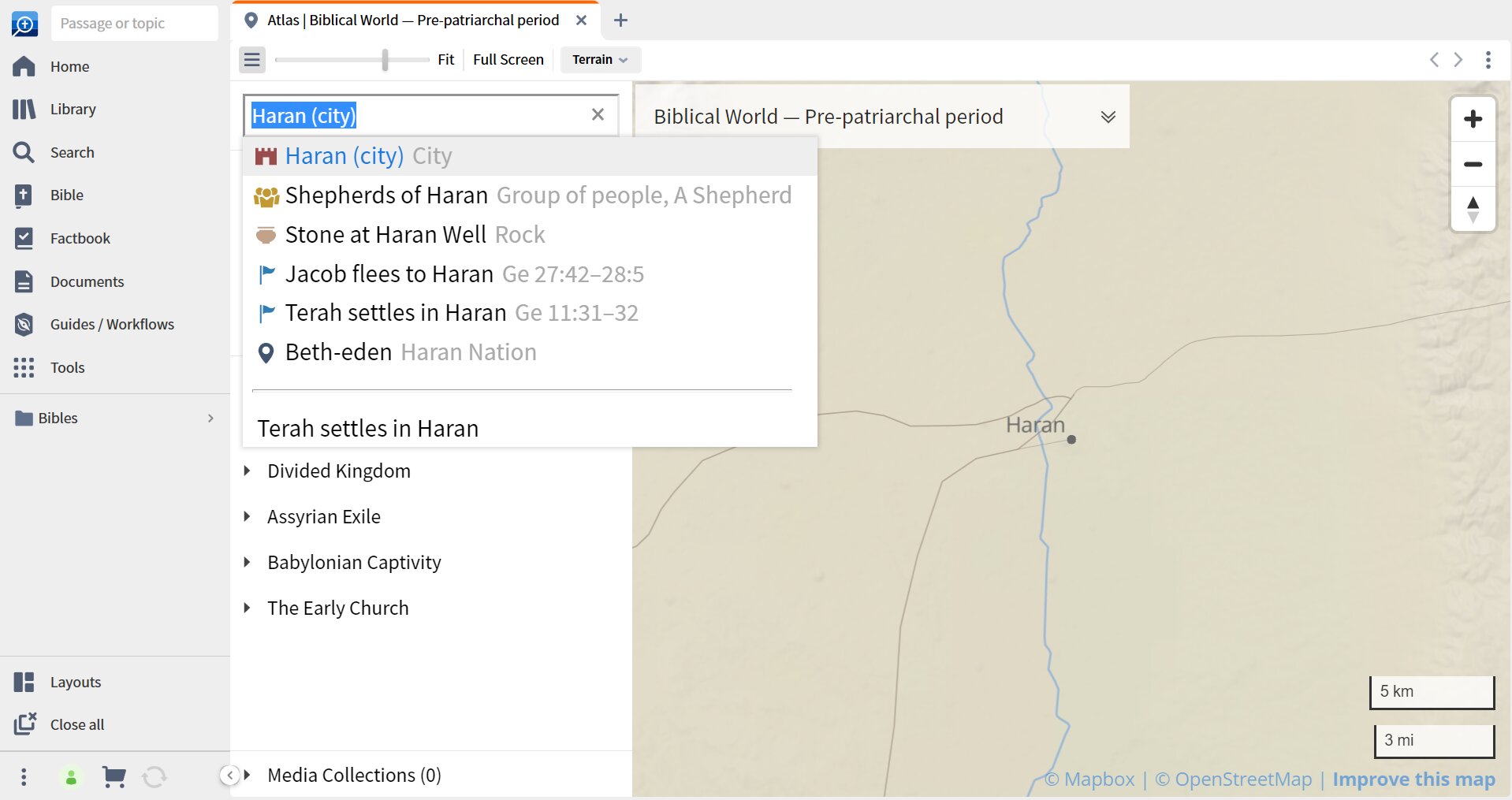The height and width of the screenshot is (800, 1512).
Task: Open the Search tool
Action: [73, 152]
